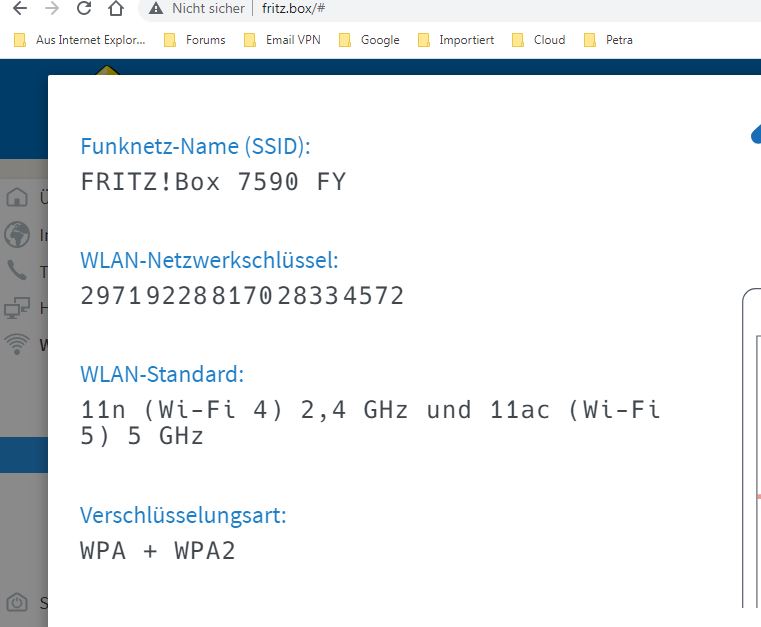
Task: Open the browser home page icon
Action: tap(116, 8)
